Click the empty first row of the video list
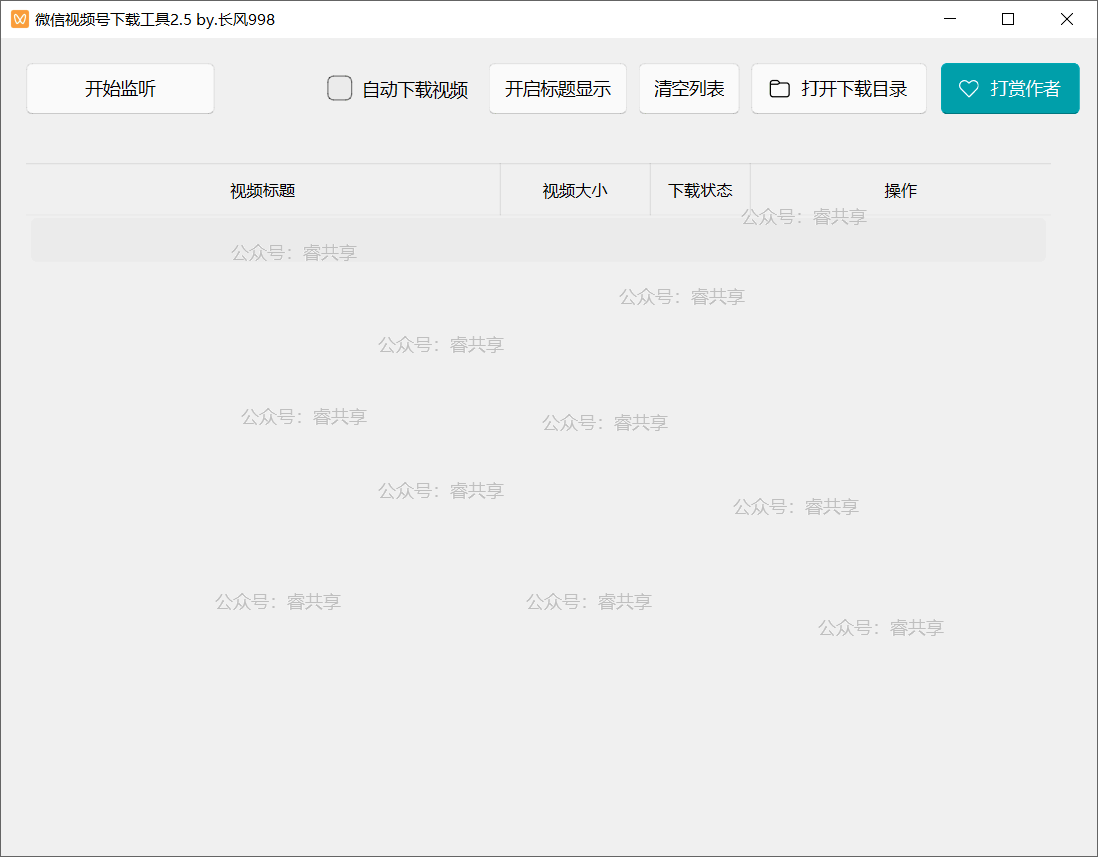The height and width of the screenshot is (857, 1098). pyautogui.click(x=538, y=240)
